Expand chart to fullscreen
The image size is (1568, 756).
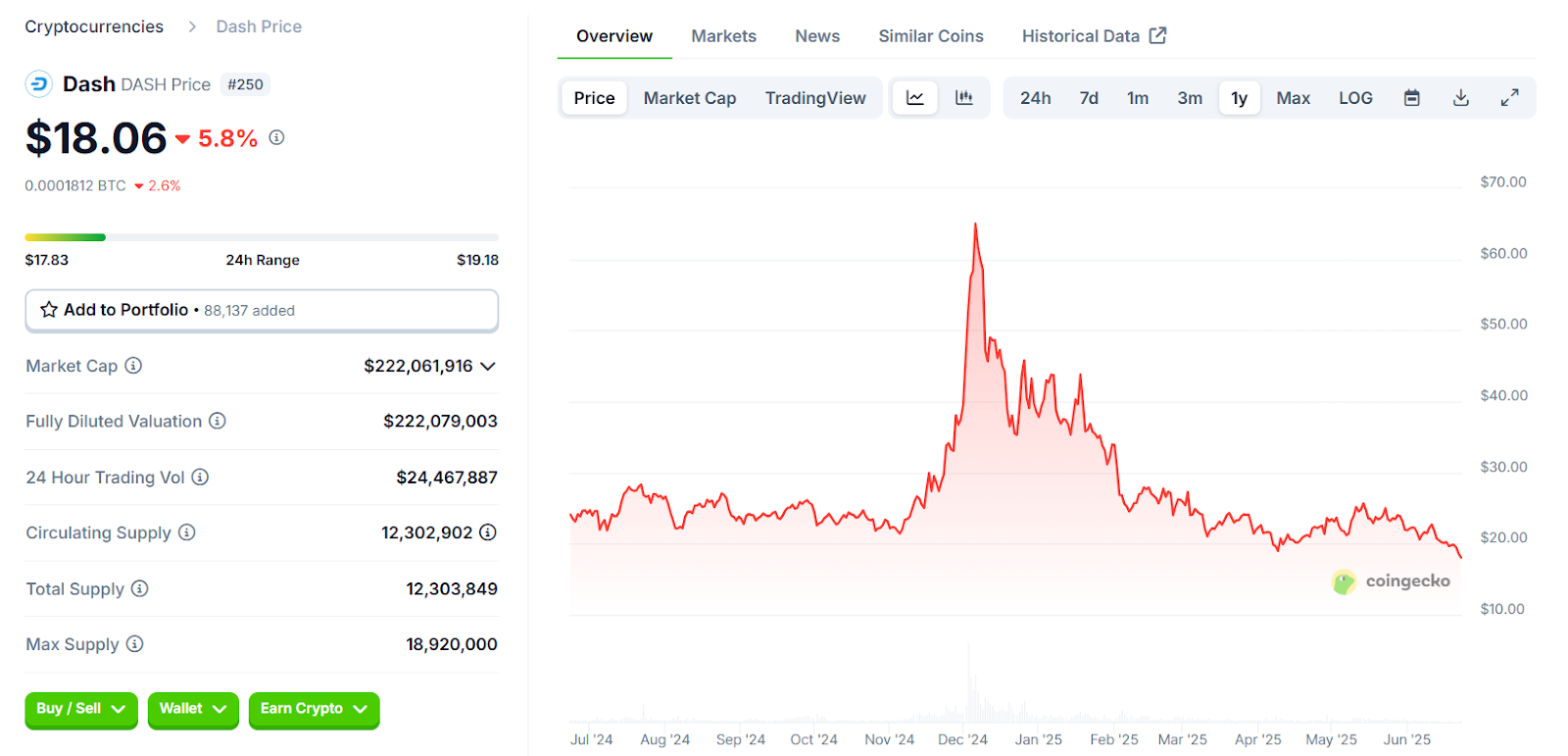1509,98
